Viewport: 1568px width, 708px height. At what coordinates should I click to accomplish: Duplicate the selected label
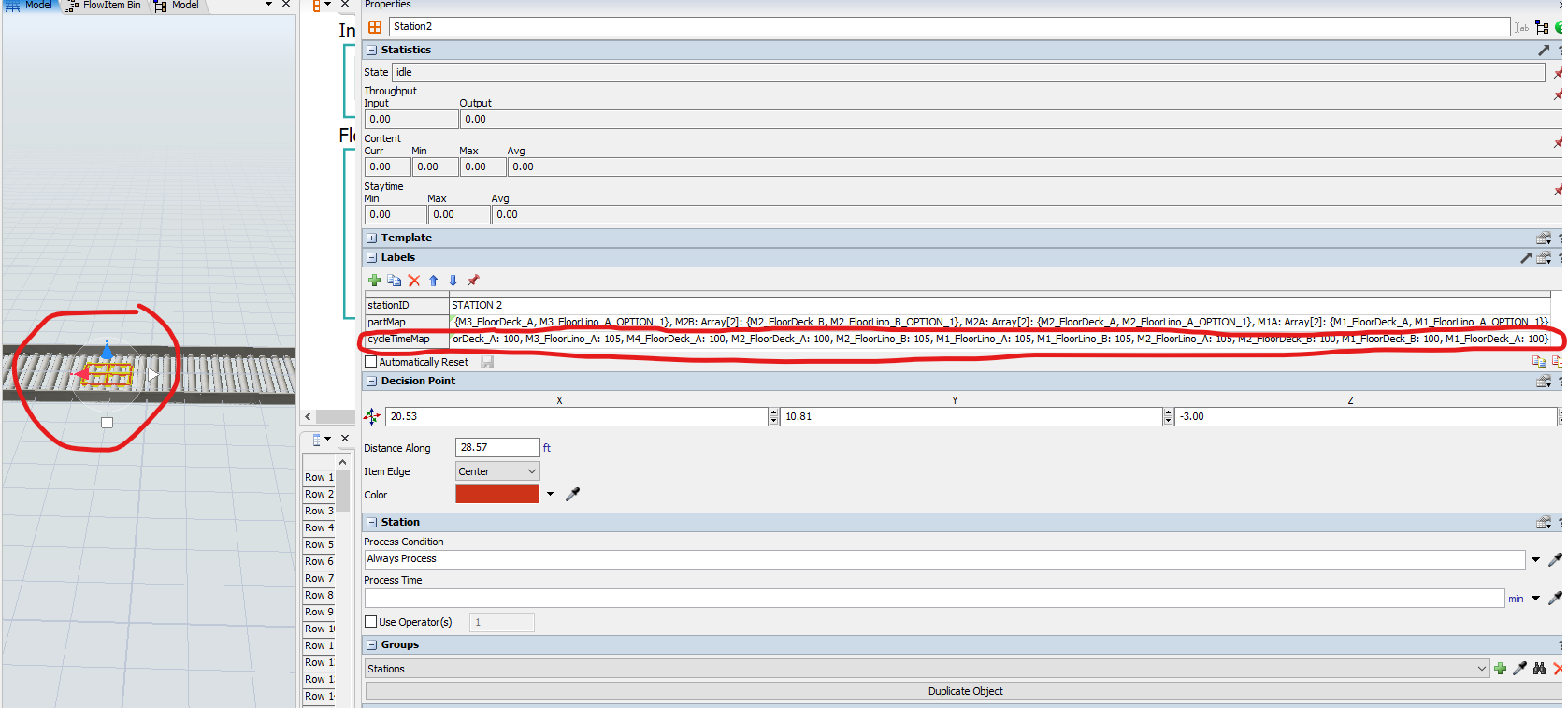pos(395,281)
